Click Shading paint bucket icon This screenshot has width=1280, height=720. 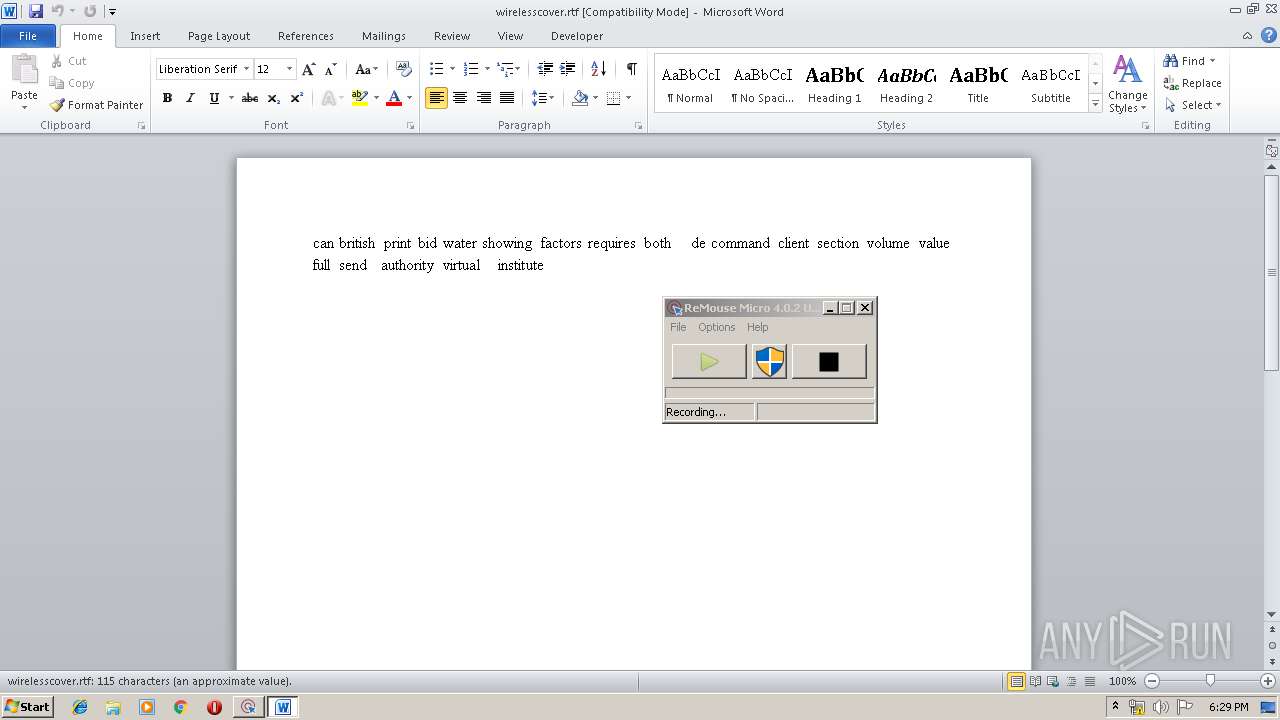click(580, 98)
